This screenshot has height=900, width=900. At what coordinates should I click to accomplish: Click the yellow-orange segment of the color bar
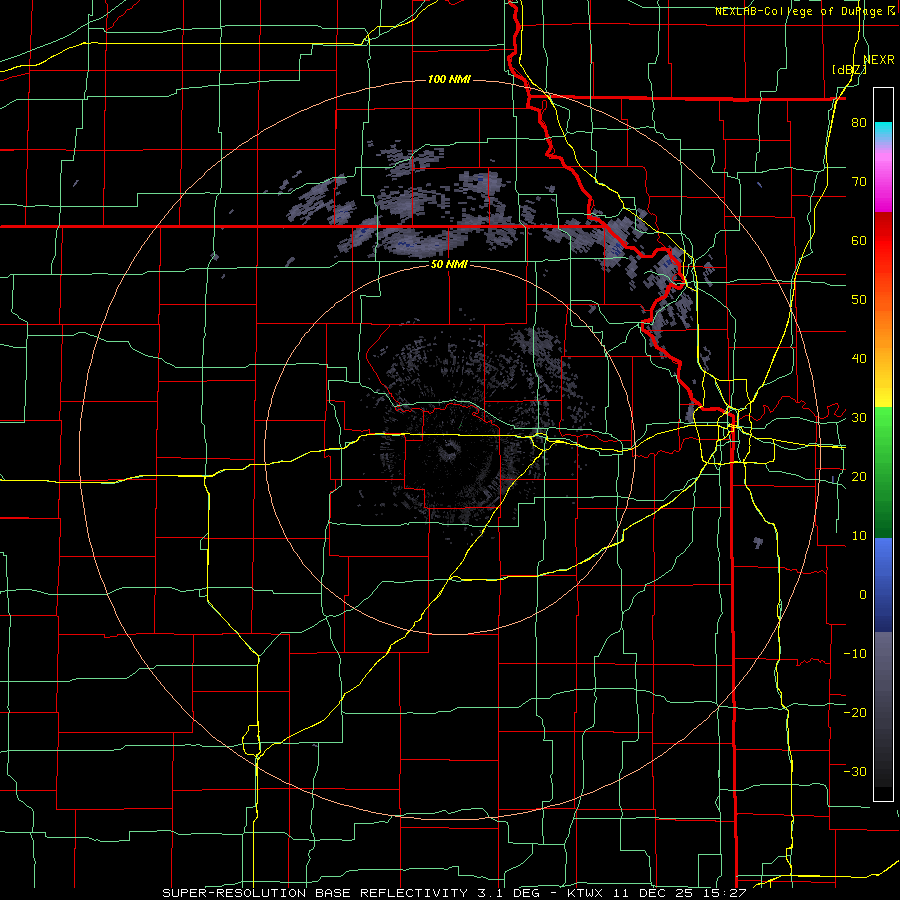883,356
